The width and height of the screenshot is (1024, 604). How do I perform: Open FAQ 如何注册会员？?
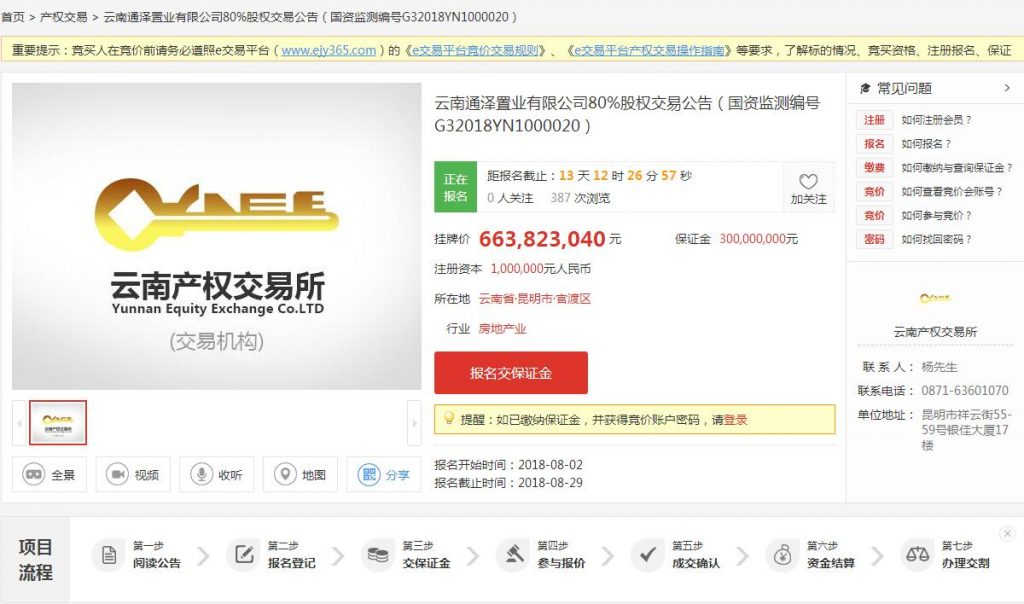click(936, 120)
